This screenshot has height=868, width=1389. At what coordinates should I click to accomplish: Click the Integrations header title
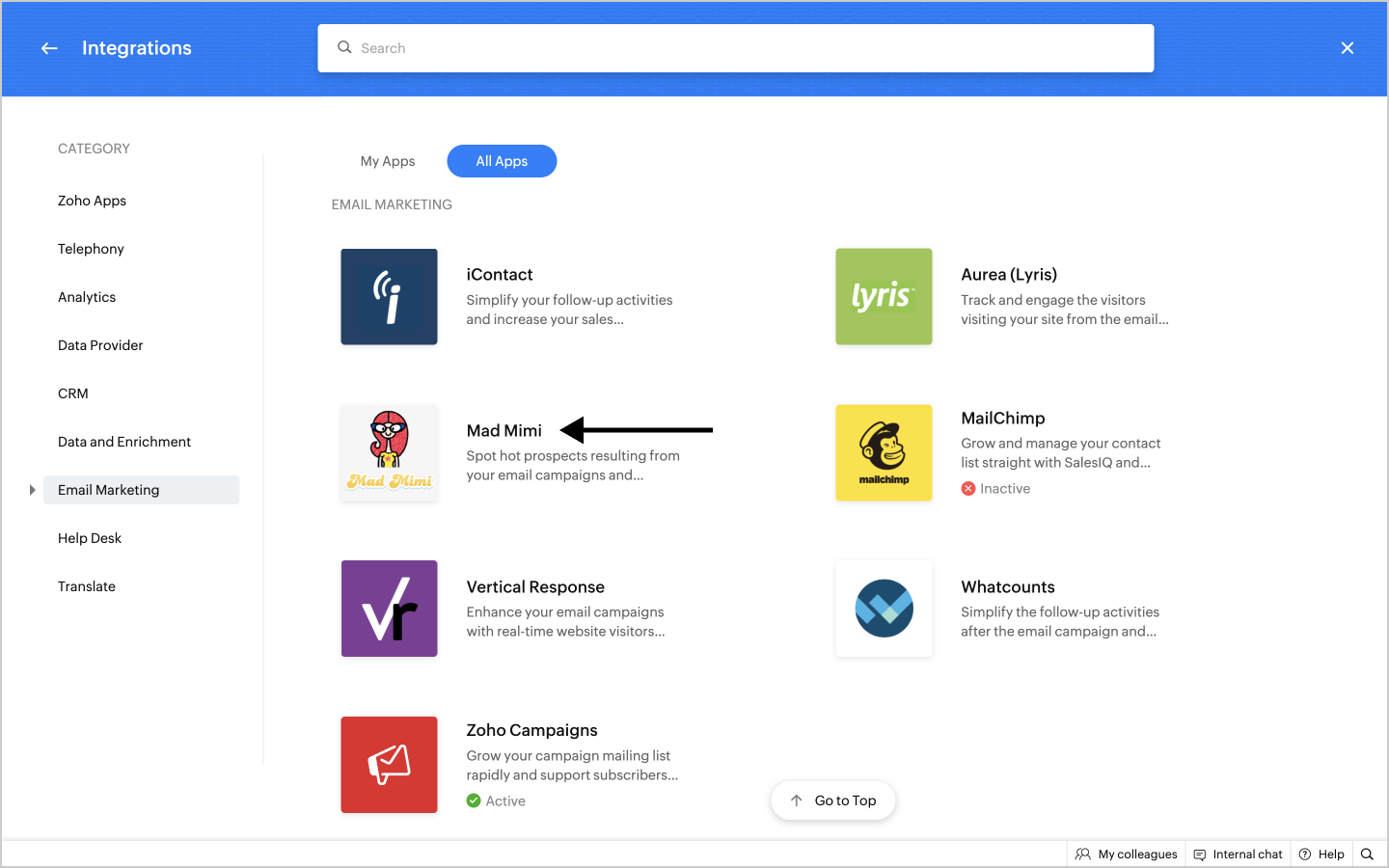pos(137,48)
